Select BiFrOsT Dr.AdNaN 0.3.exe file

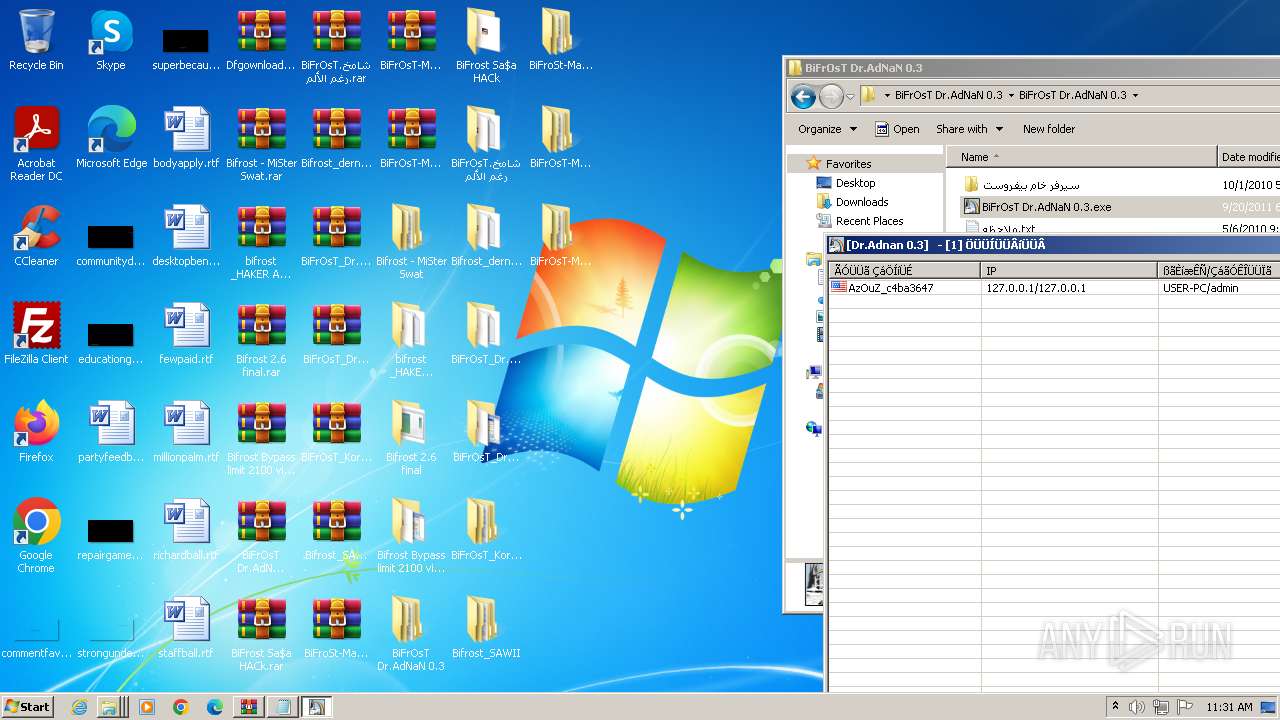pos(1037,207)
